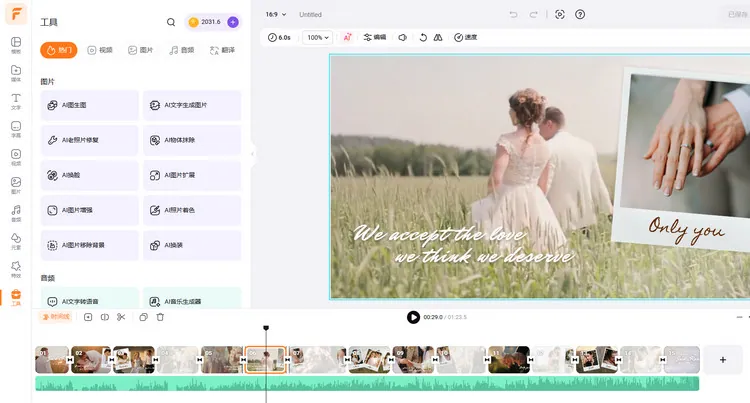Click the timeline playhead marker

click(x=266, y=328)
